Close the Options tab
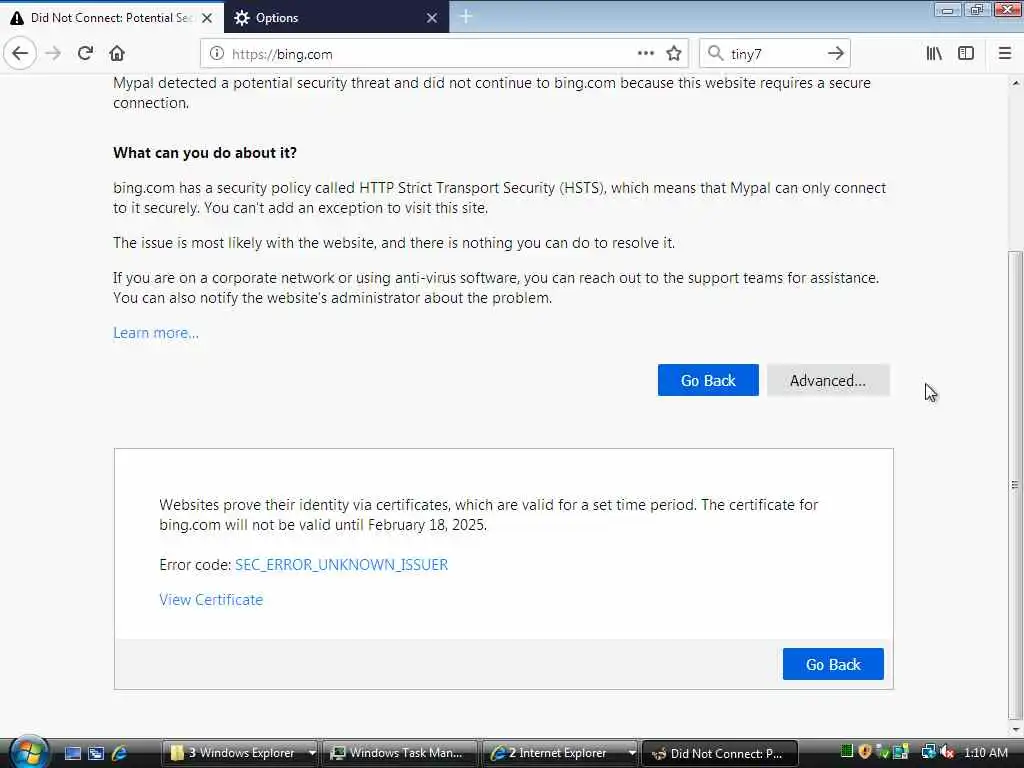This screenshot has height=768, width=1024. [x=432, y=18]
